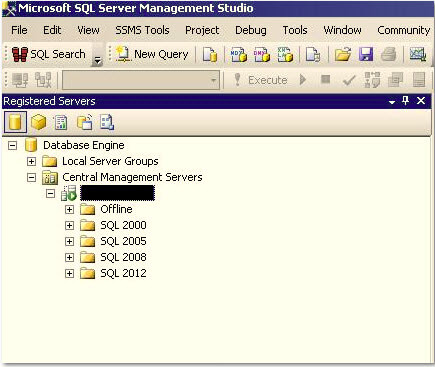Open the File menu
435x367 pixels.
tap(19, 30)
